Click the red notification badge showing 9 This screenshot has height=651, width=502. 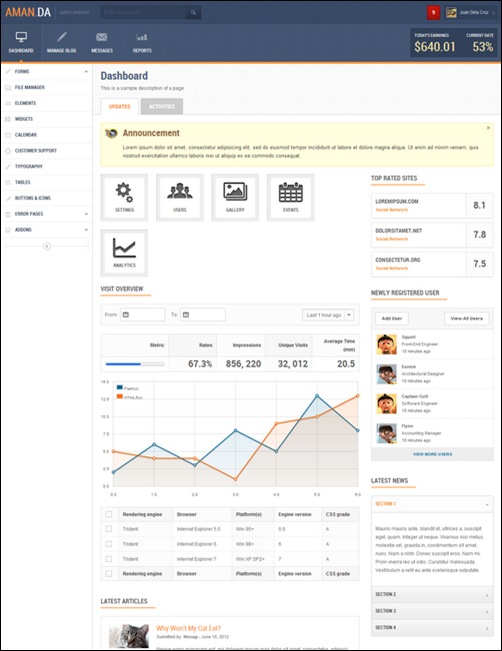click(x=433, y=12)
